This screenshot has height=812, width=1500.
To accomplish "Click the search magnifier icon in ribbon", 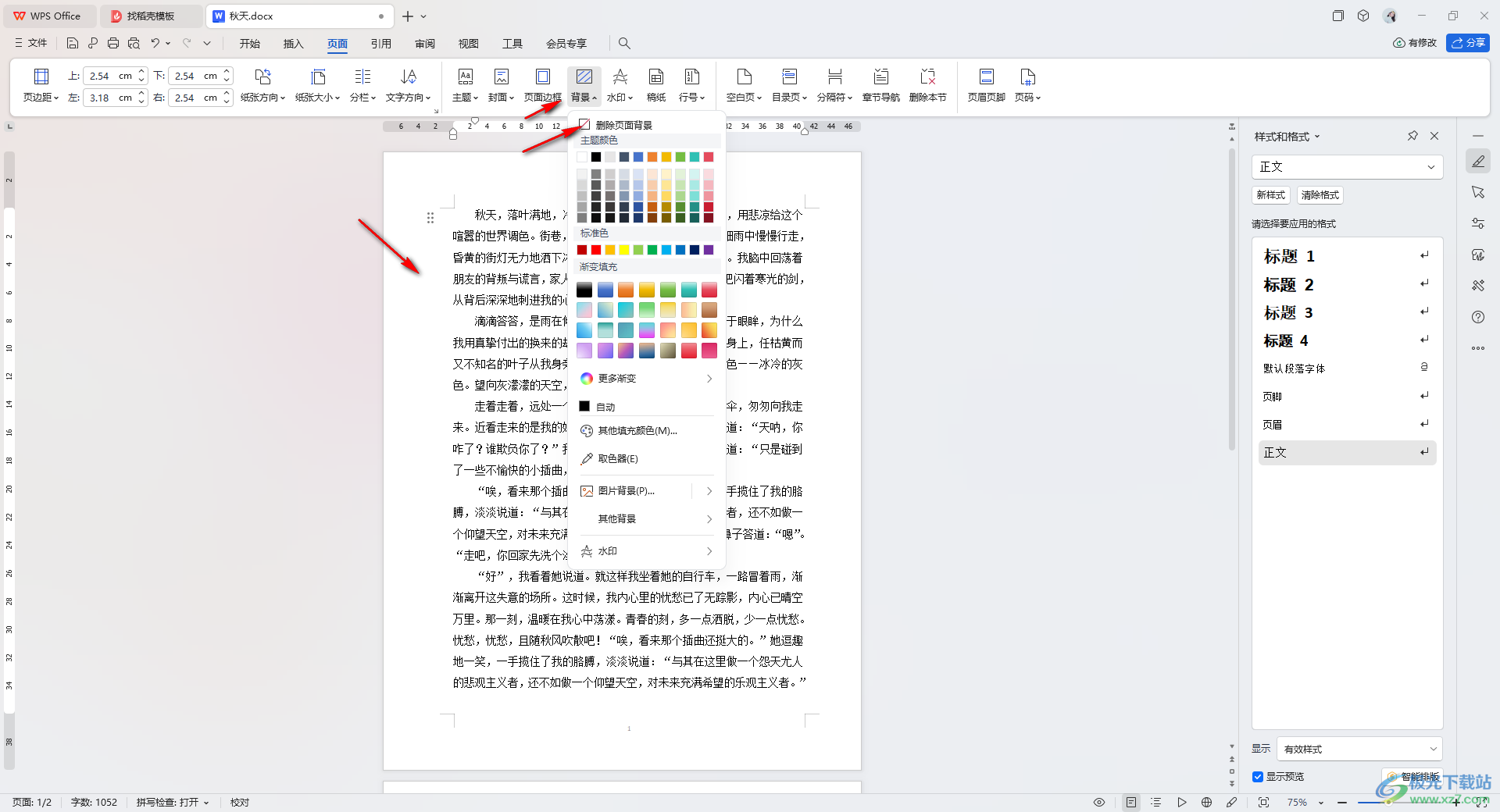I will [x=624, y=44].
